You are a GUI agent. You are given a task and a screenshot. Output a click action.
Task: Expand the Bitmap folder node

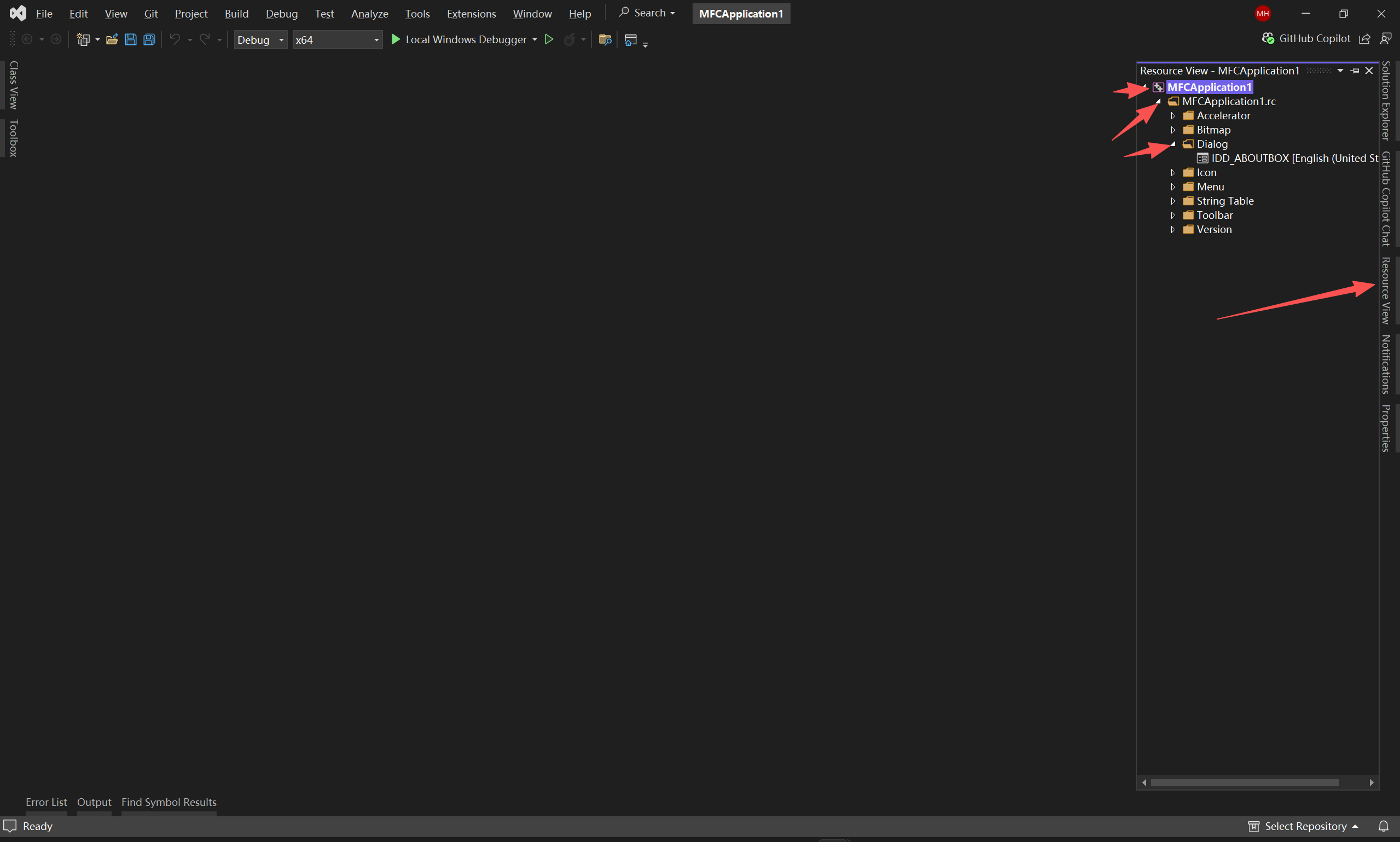pos(1173,129)
